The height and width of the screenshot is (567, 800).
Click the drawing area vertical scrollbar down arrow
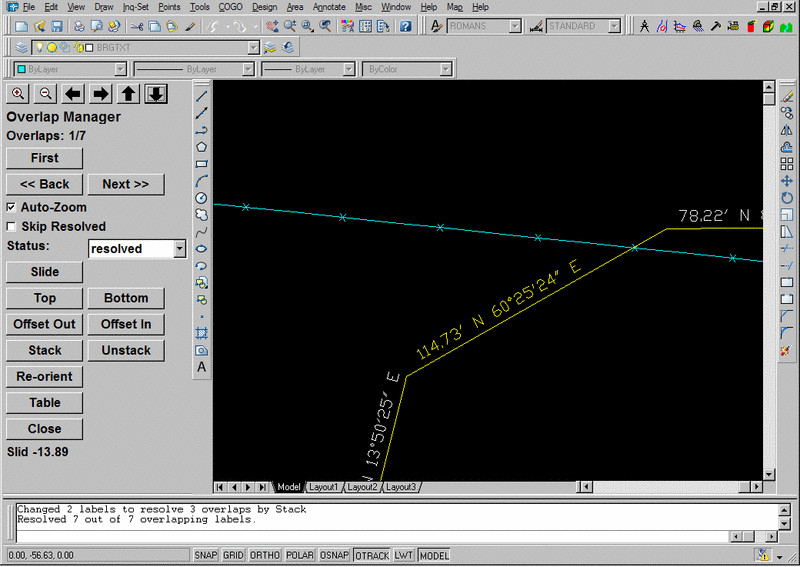769,475
